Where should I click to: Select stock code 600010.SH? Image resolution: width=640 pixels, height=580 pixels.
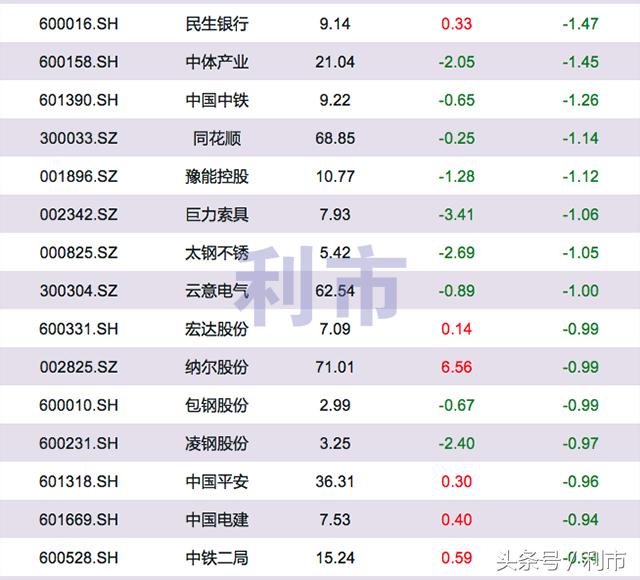[x=79, y=405]
